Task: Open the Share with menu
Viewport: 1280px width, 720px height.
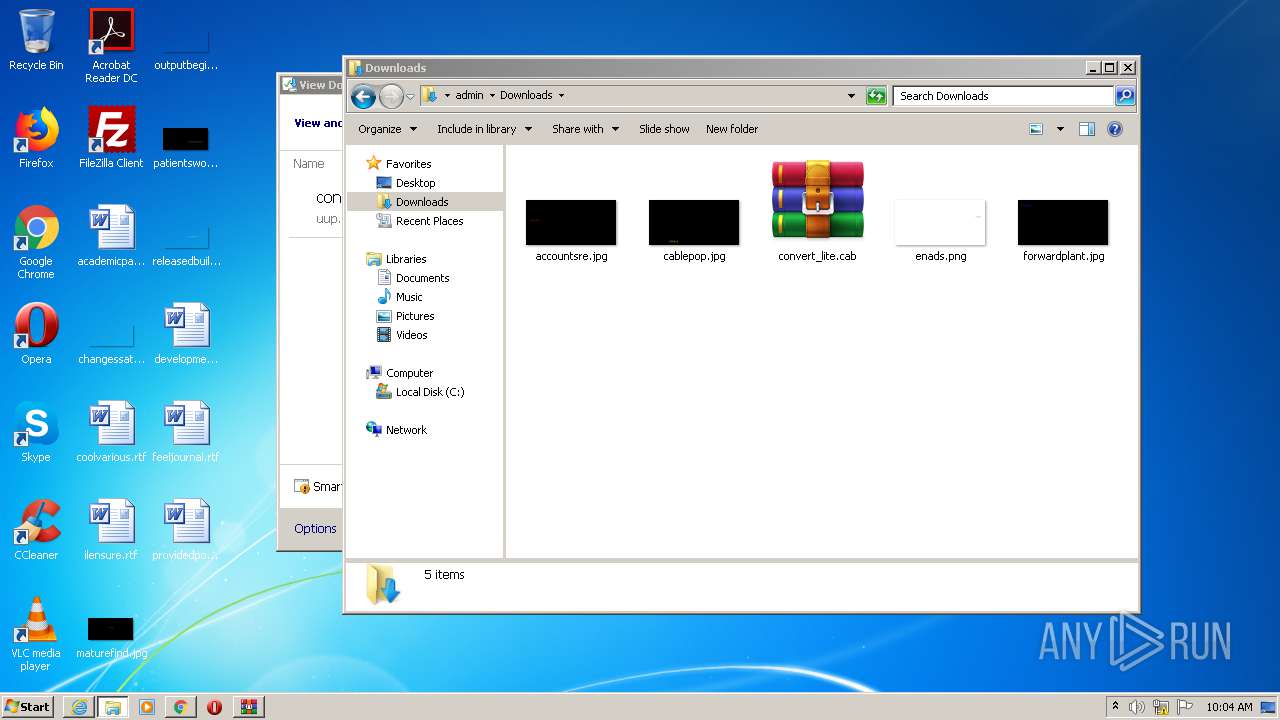Action: pos(585,129)
